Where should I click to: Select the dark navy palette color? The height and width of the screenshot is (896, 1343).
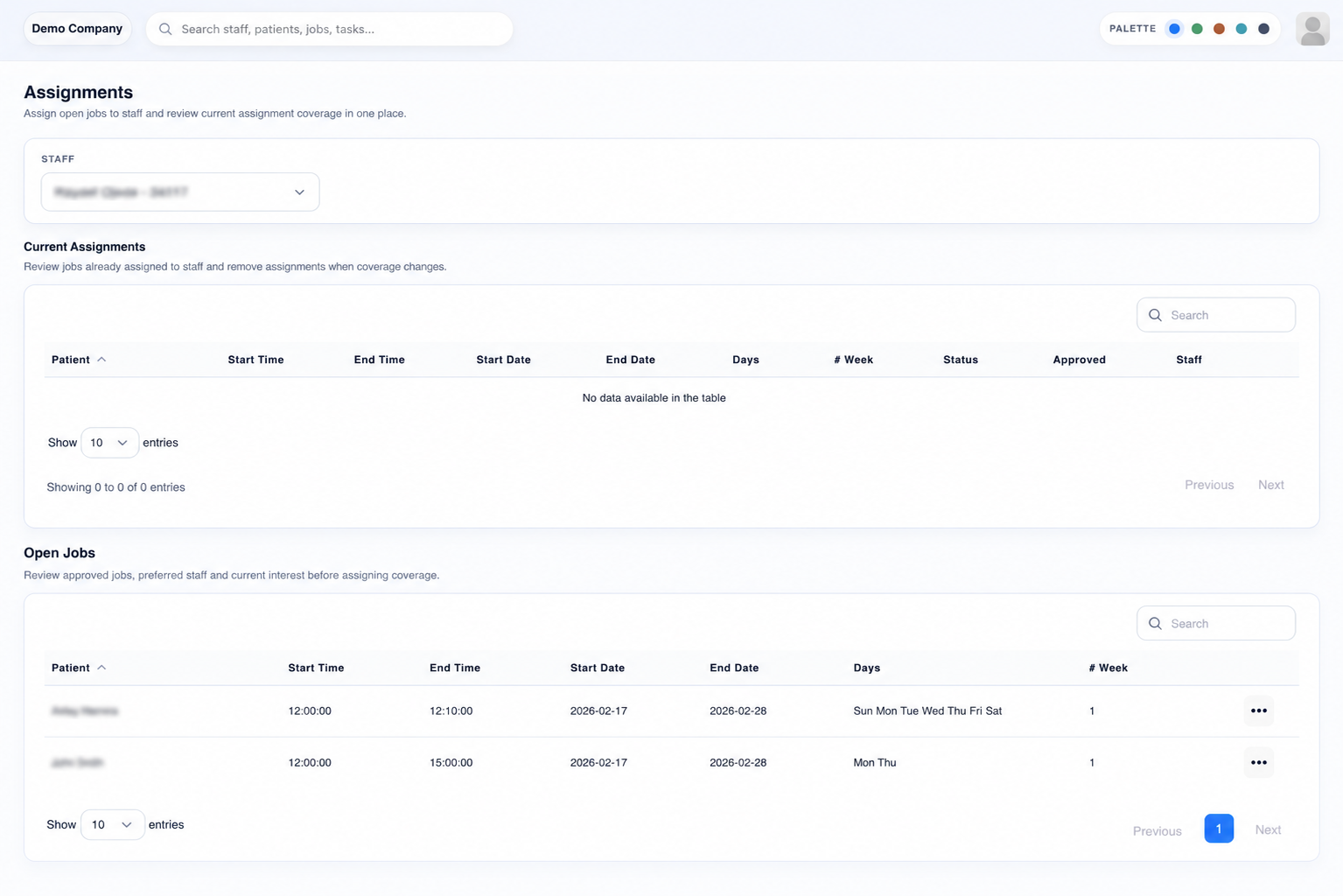click(1263, 29)
